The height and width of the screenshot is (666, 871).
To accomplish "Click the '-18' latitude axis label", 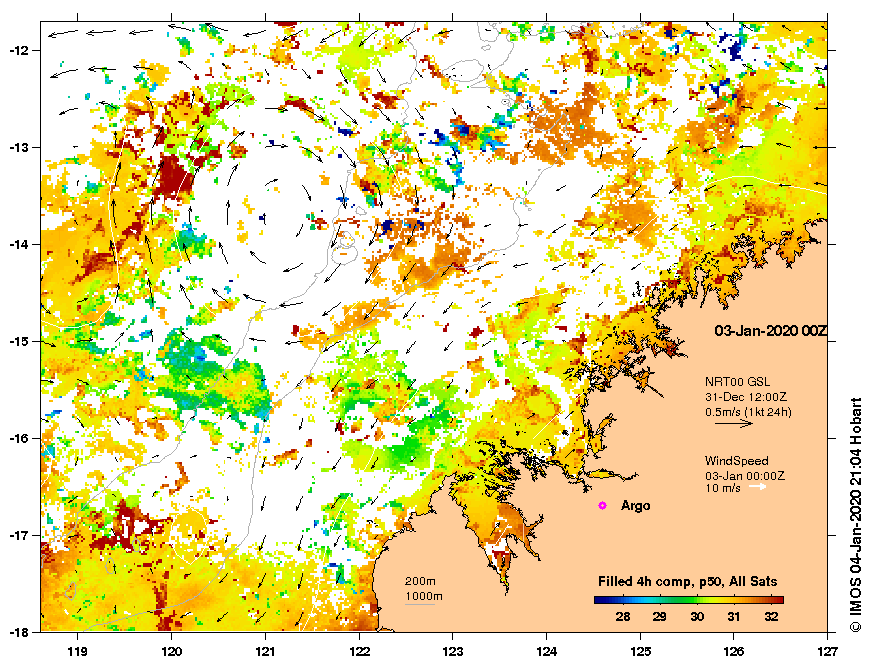I will (18, 632).
